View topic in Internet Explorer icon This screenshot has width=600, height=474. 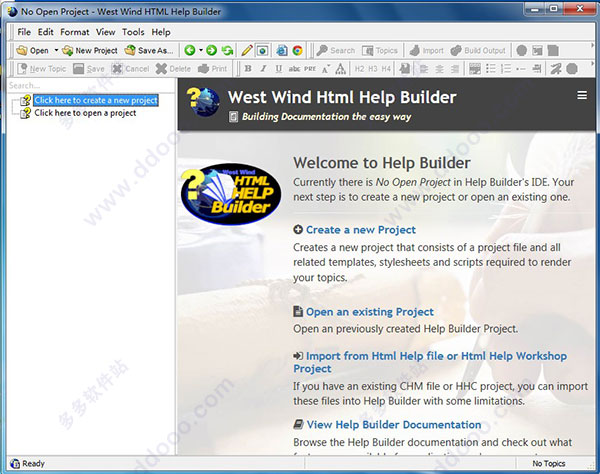pos(282,50)
